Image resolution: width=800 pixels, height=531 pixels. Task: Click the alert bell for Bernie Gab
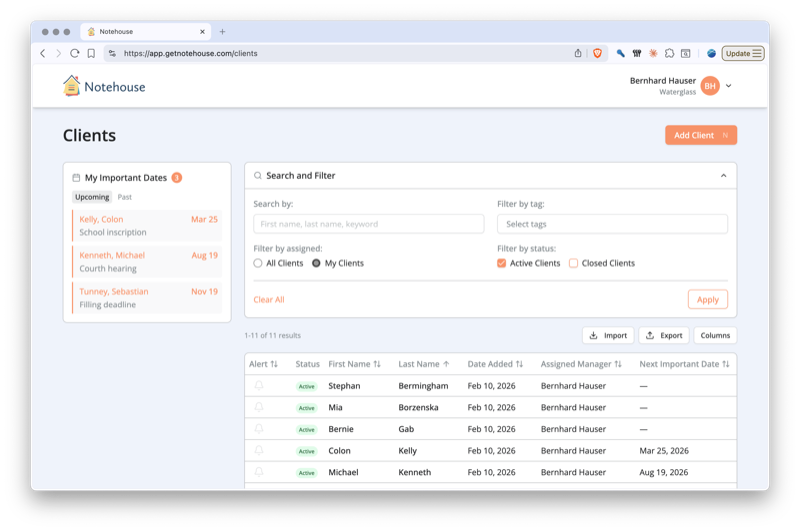[x=259, y=429]
